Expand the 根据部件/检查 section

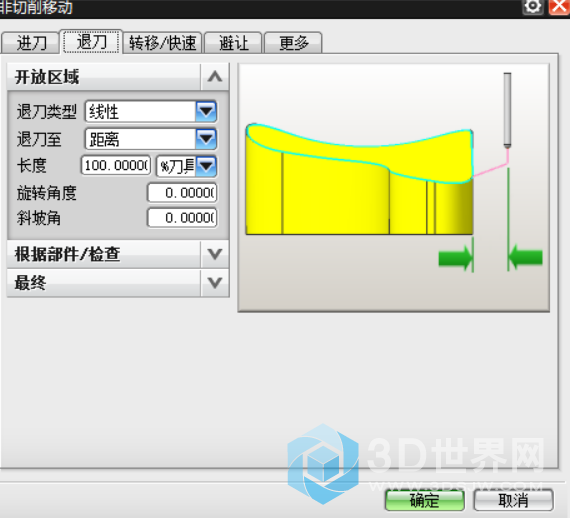214,254
